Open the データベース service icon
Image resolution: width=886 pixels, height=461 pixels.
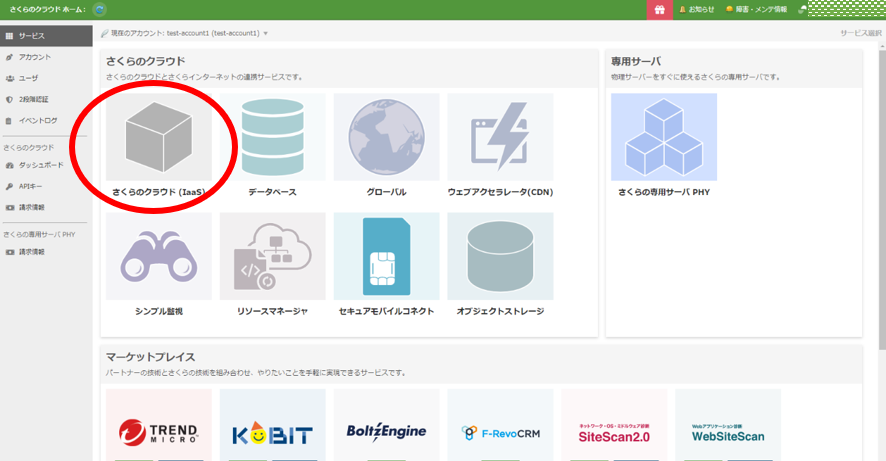[272, 137]
